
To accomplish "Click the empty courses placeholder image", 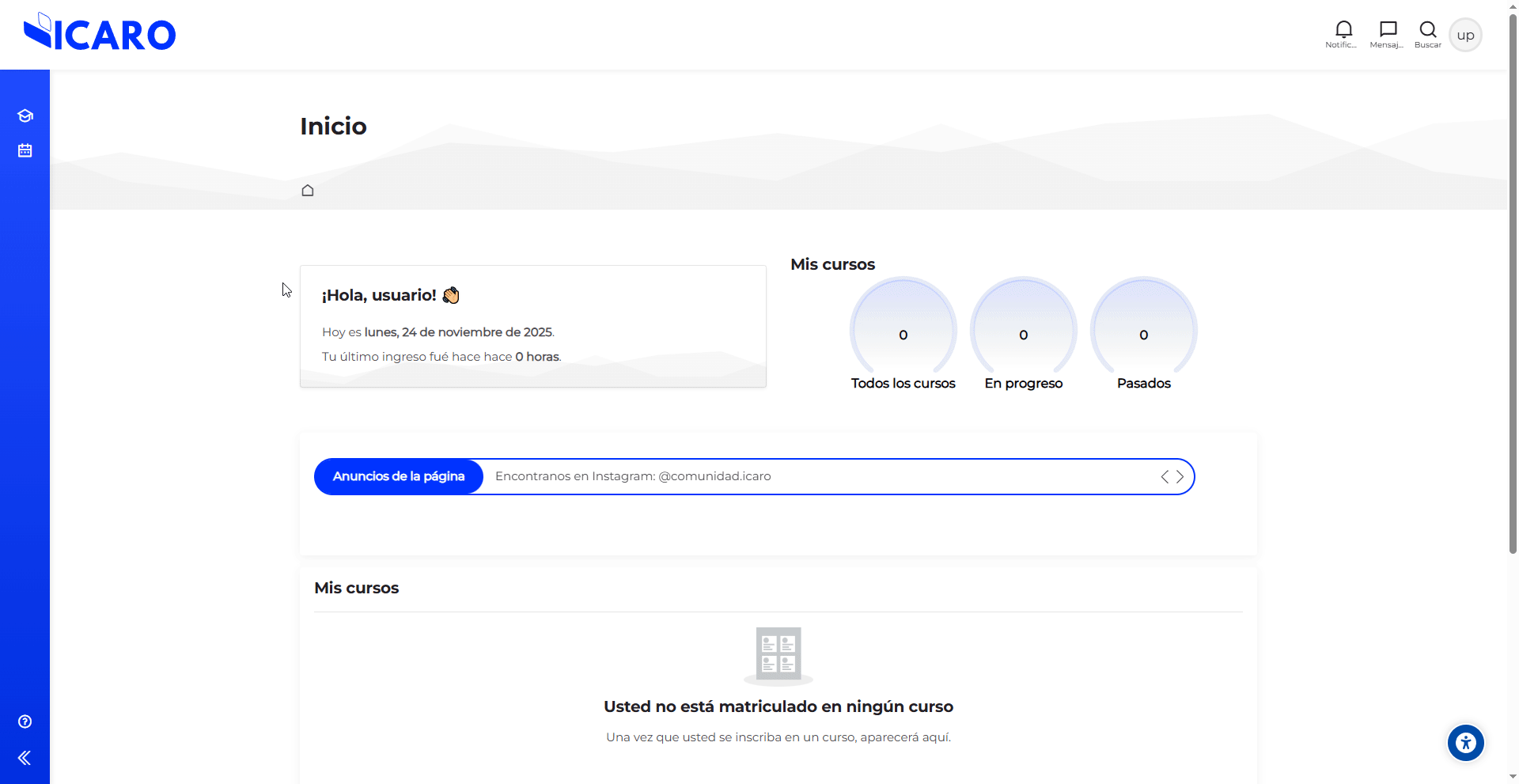I will (778, 655).
